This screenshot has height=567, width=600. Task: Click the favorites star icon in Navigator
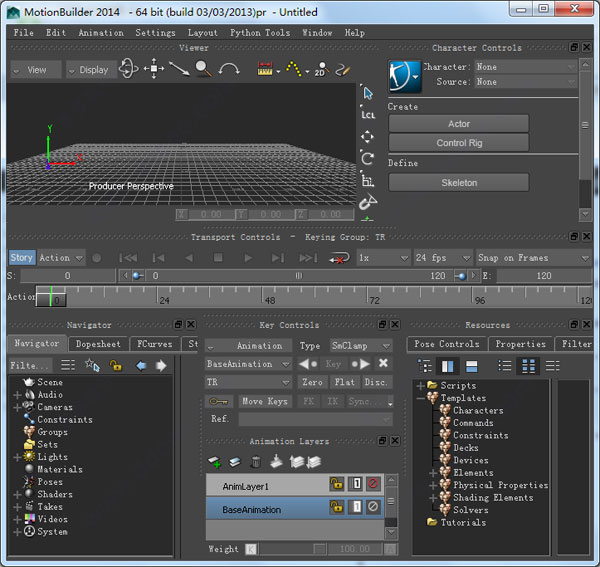tap(92, 365)
